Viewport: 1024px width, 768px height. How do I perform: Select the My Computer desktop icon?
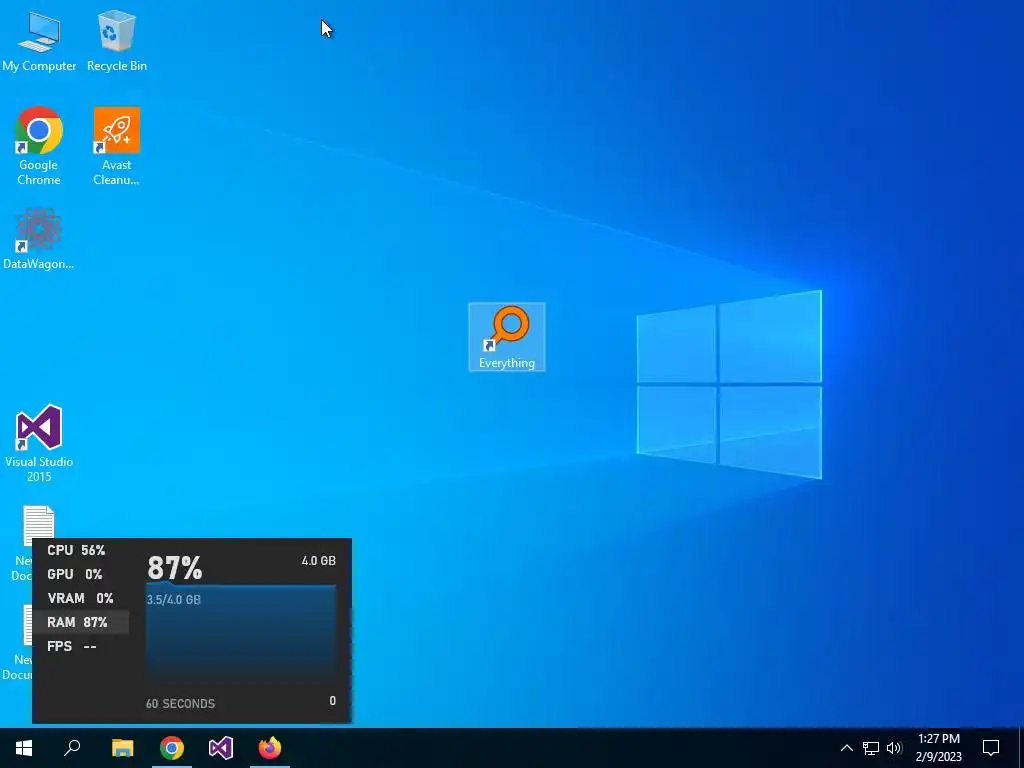39,41
